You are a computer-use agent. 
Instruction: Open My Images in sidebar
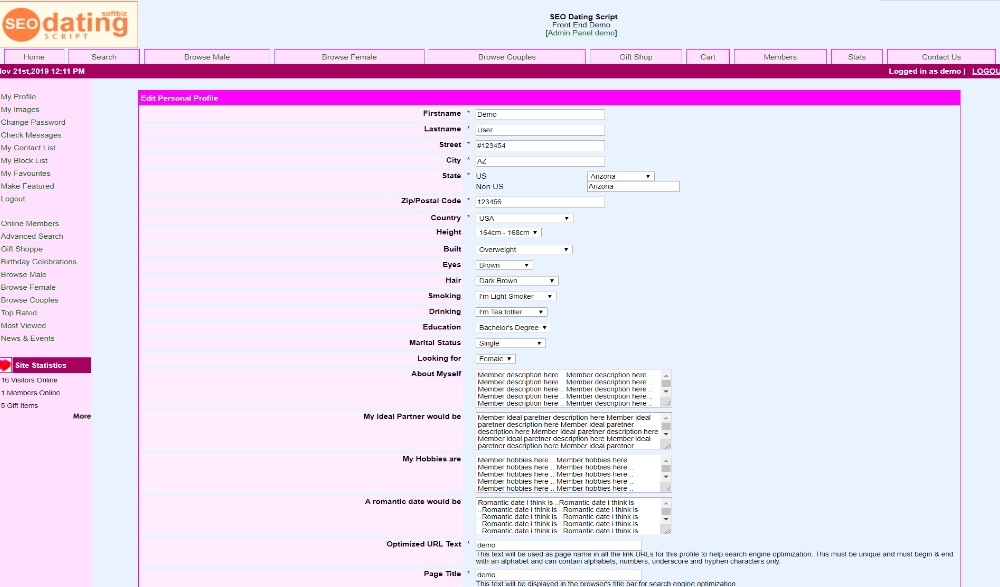[20, 109]
